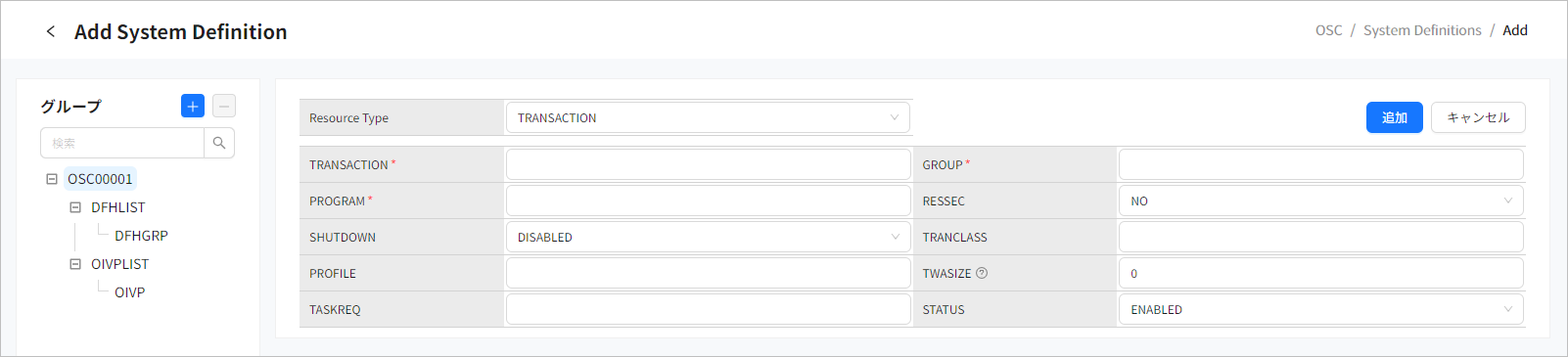The width and height of the screenshot is (1568, 357).
Task: Click the blue 追加 button
Action: (x=1395, y=117)
